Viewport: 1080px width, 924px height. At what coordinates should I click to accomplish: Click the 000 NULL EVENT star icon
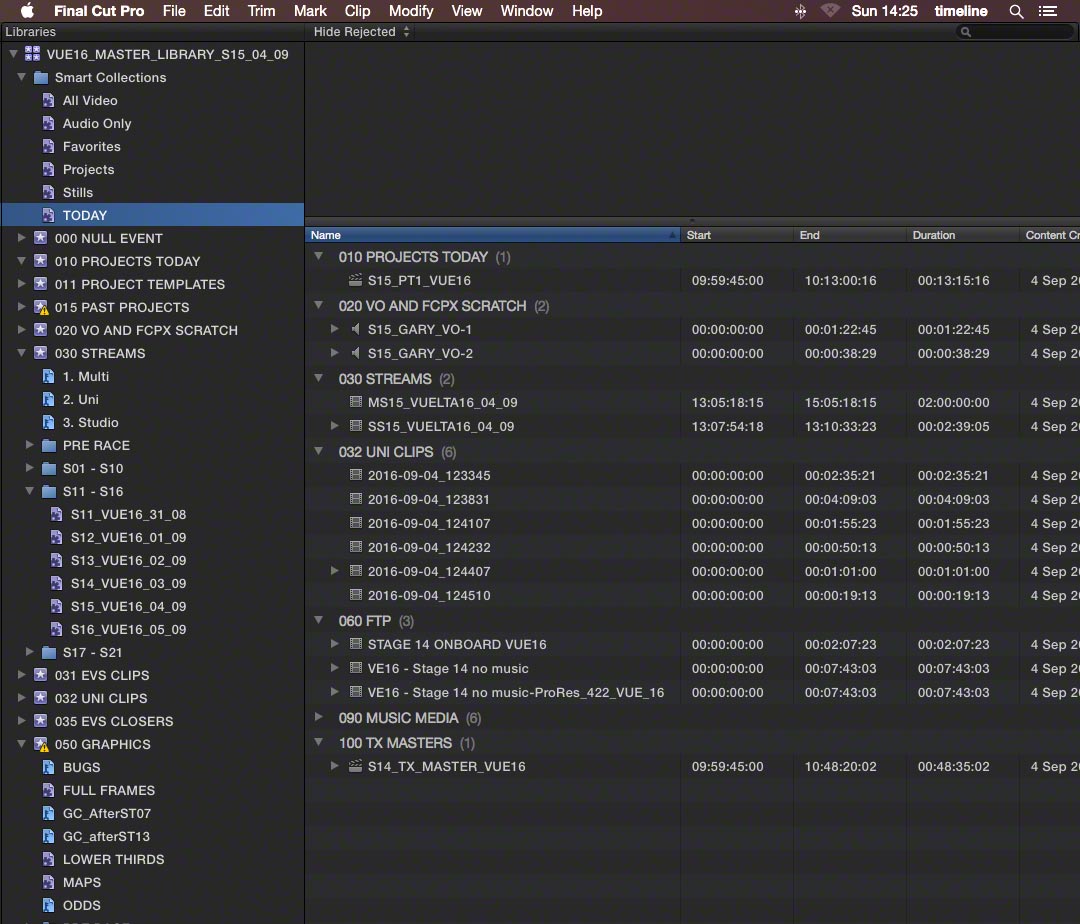41,238
